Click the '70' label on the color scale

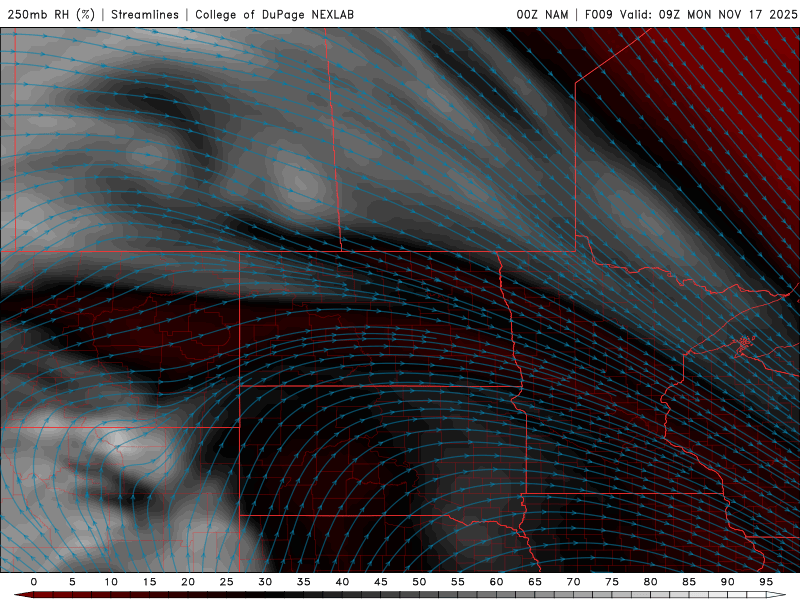point(573,582)
